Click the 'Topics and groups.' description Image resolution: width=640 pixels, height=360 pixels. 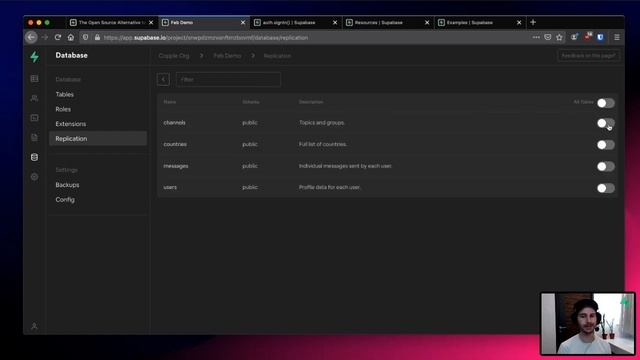click(x=322, y=122)
